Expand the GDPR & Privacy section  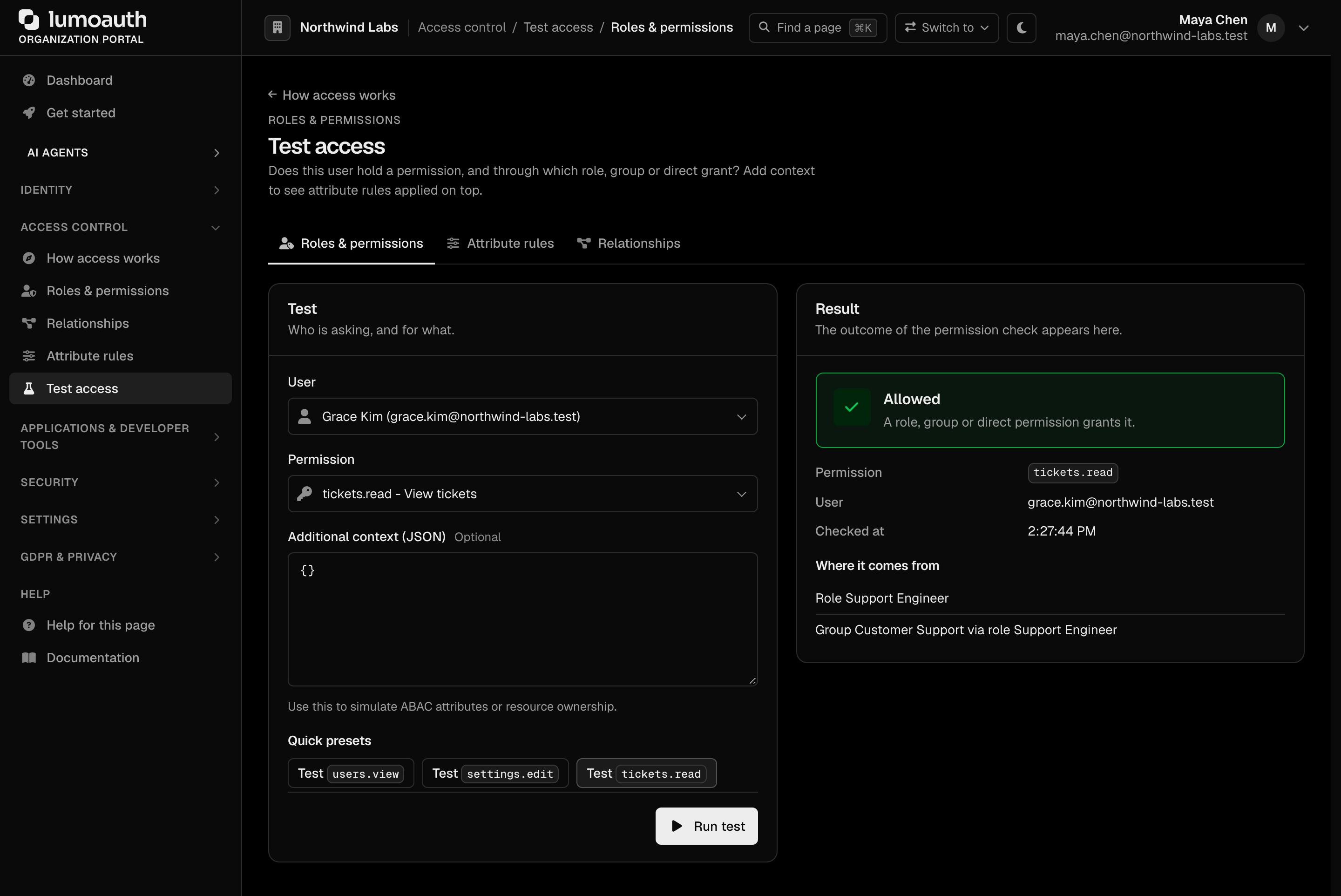point(121,557)
